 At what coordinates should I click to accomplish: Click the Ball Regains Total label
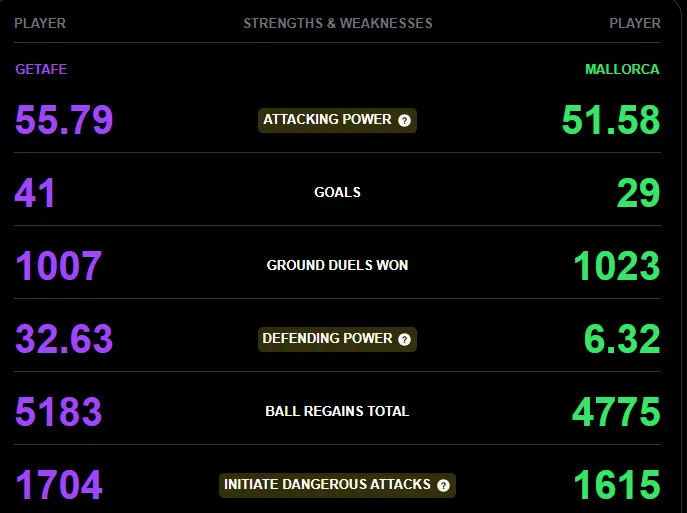(x=337, y=411)
